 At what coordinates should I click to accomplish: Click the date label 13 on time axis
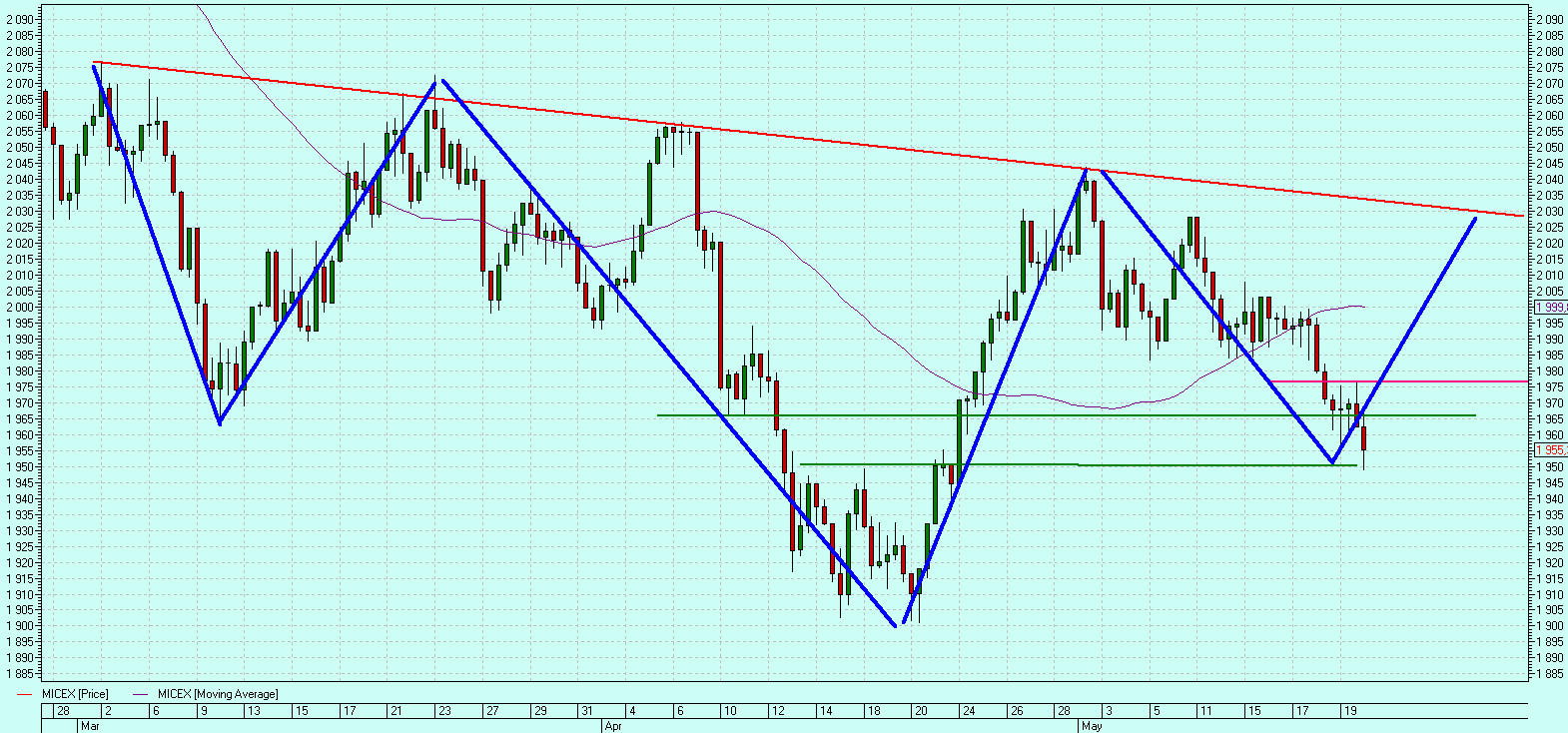[x=254, y=711]
